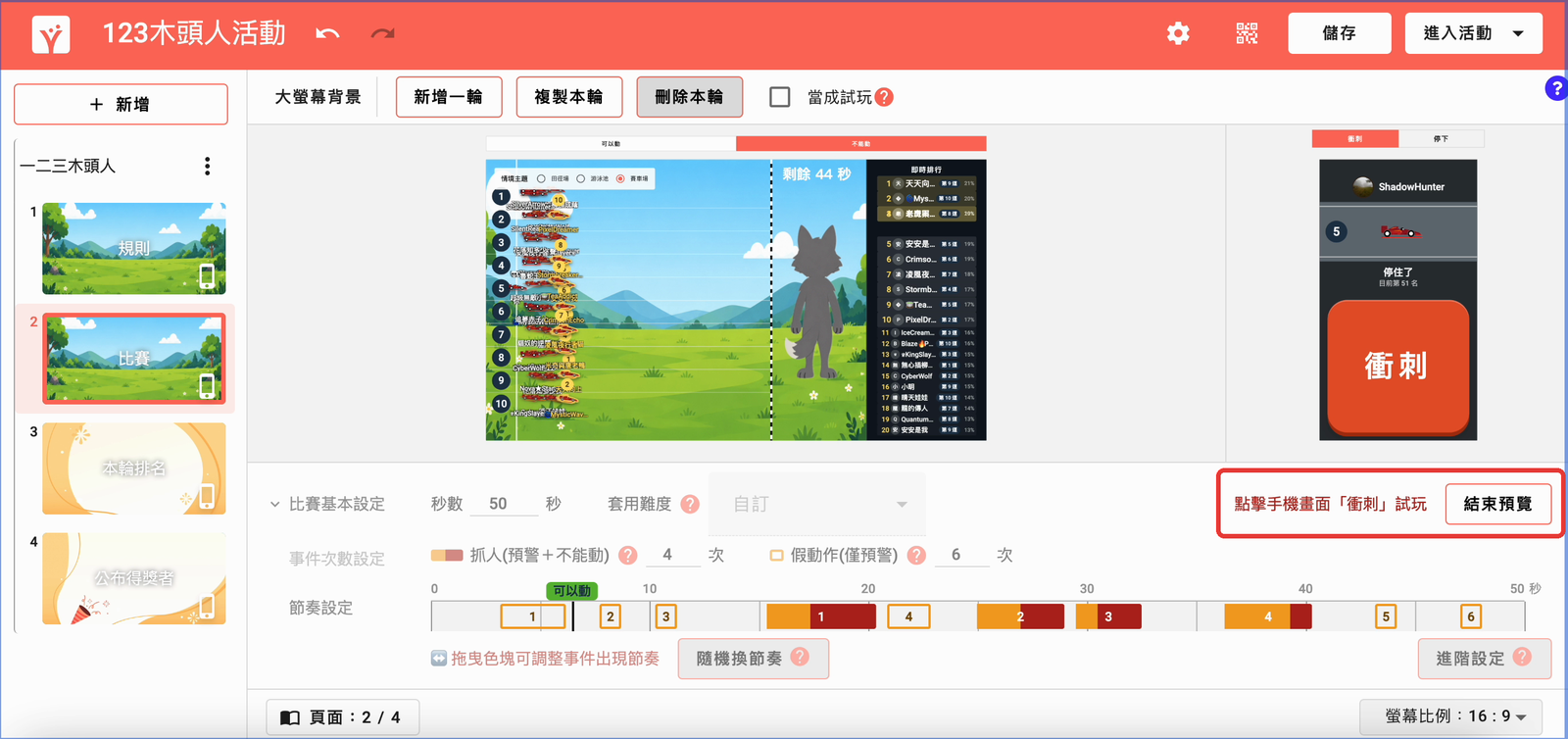The image size is (1568, 739).
Task: Add a new page with 新增
Action: click(x=121, y=104)
